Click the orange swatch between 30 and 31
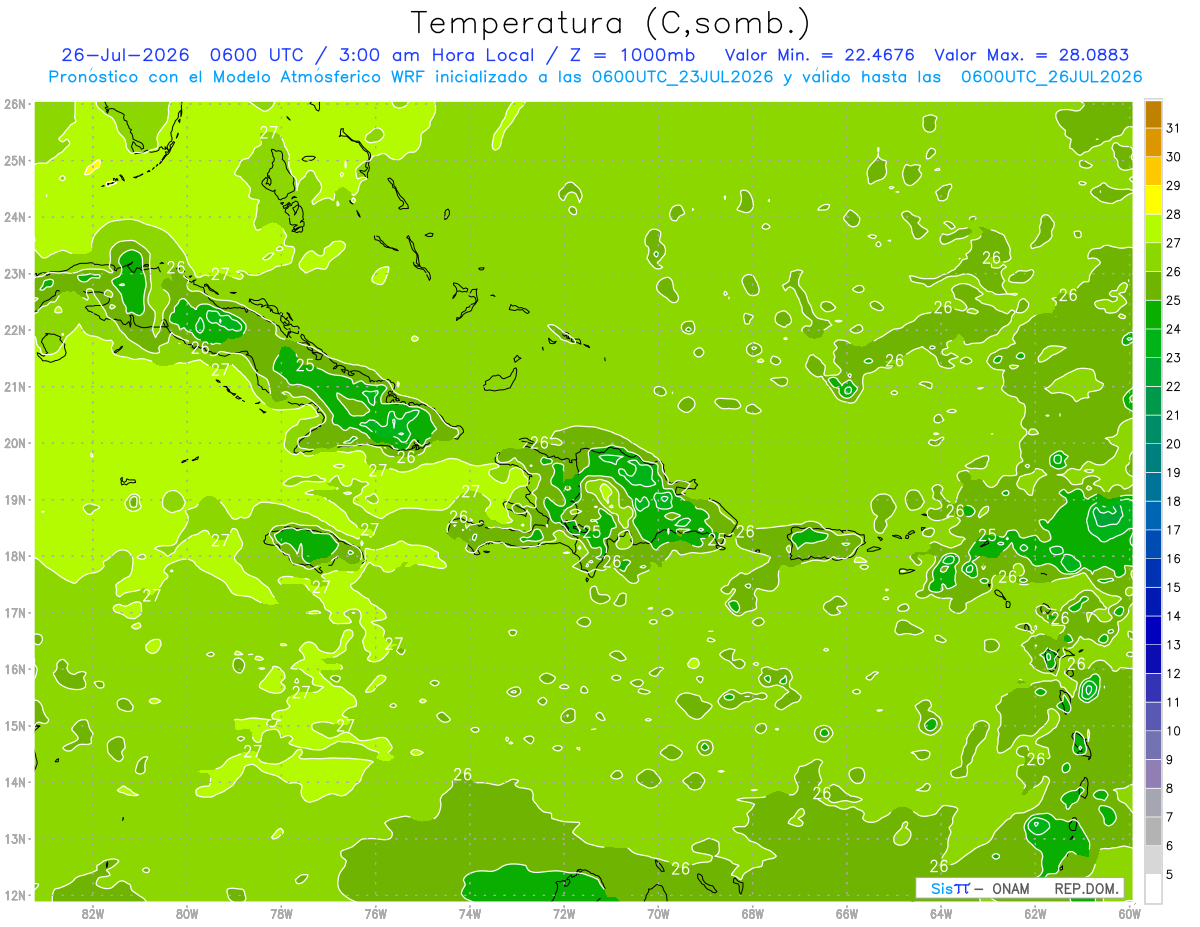Image resolution: width=1200 pixels, height=927 pixels. pos(1153,142)
